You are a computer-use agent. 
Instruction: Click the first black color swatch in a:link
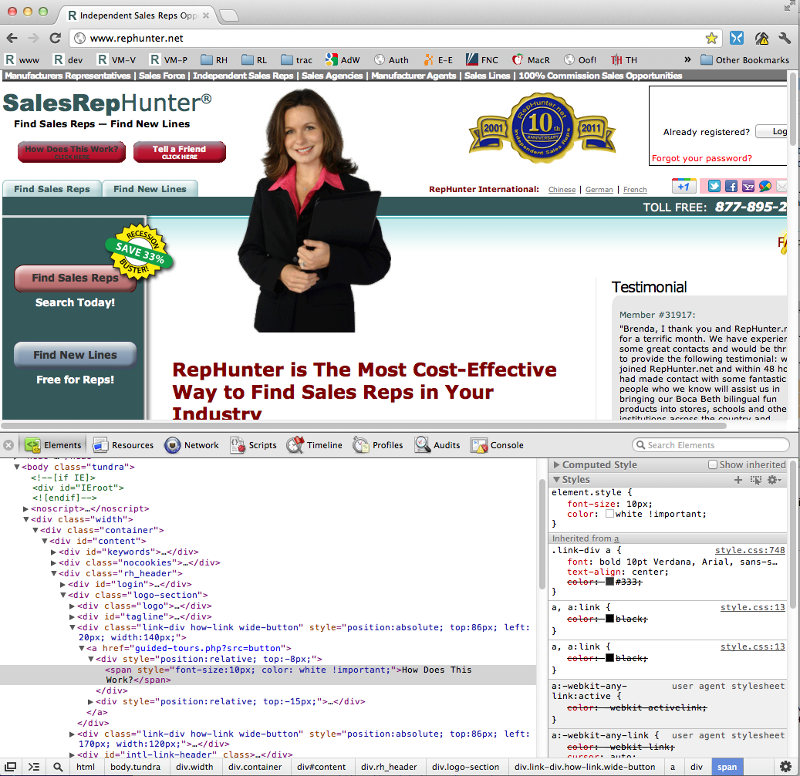click(609, 618)
